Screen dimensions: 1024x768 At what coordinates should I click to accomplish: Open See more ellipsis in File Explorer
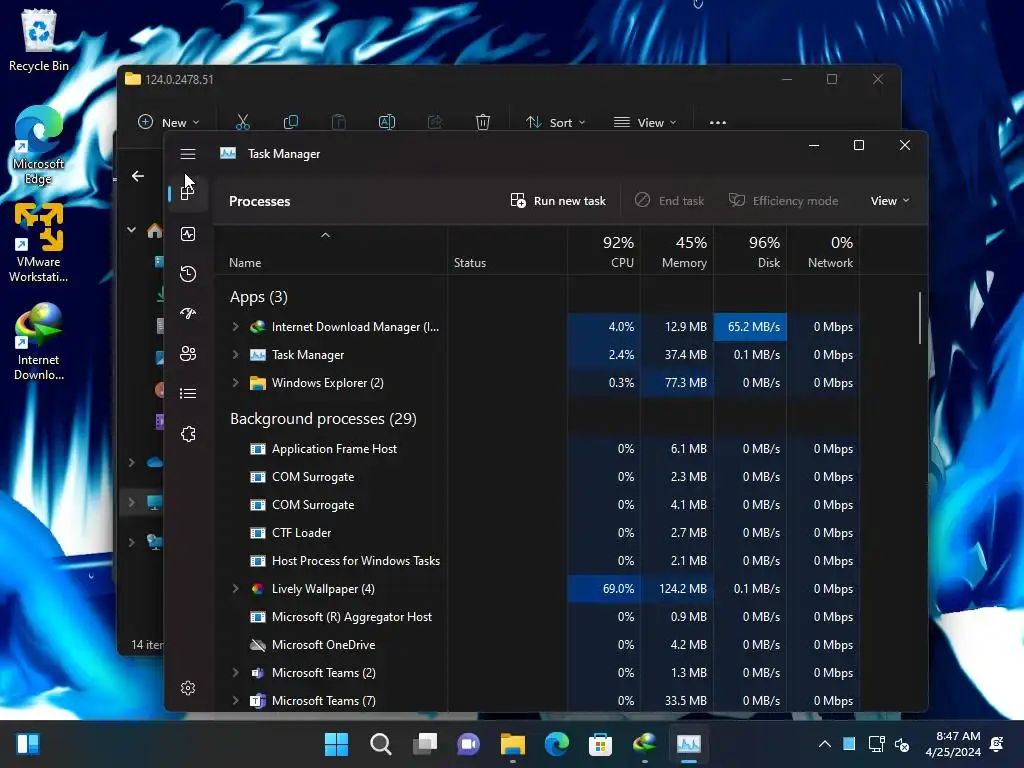[718, 122]
